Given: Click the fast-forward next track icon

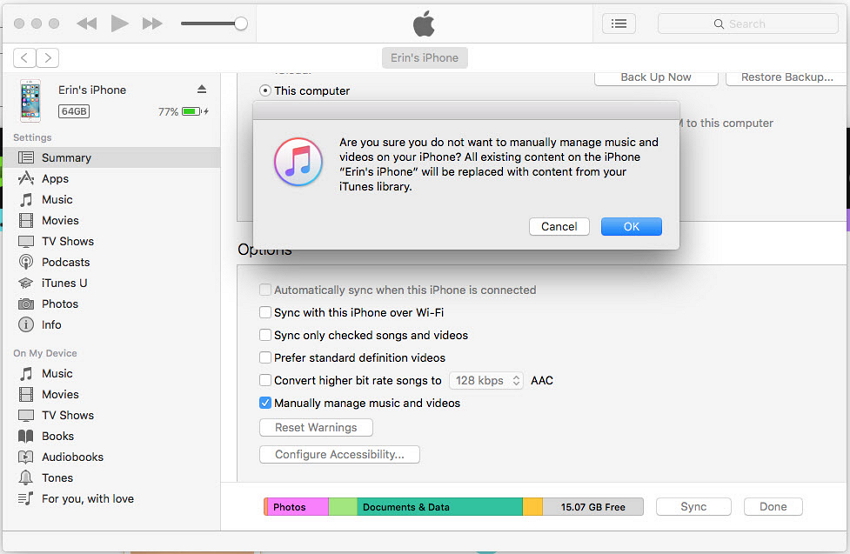Looking at the screenshot, I should pos(152,23).
